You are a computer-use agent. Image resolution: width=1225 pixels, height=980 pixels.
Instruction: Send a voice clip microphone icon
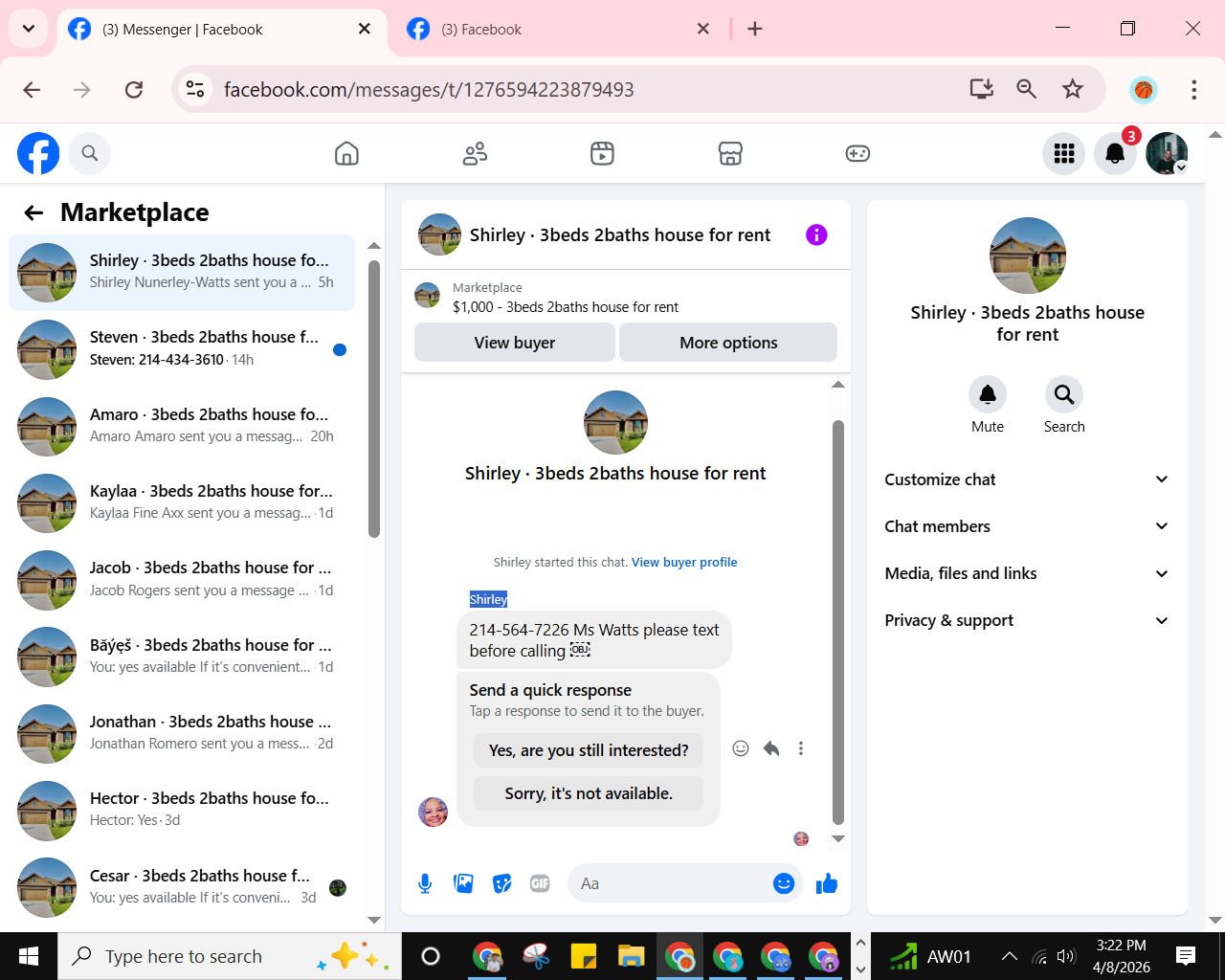(425, 883)
